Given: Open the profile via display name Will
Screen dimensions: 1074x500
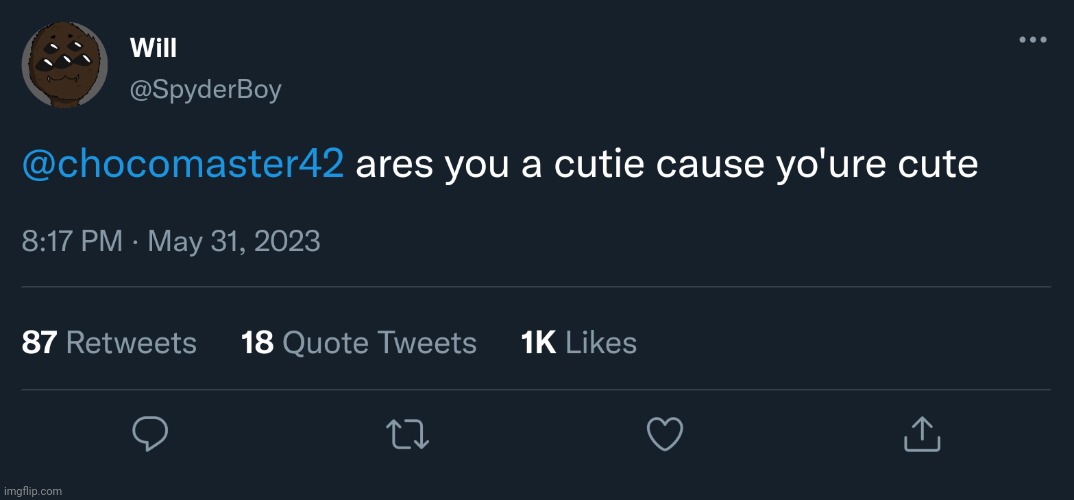Looking at the screenshot, I should [x=153, y=47].
